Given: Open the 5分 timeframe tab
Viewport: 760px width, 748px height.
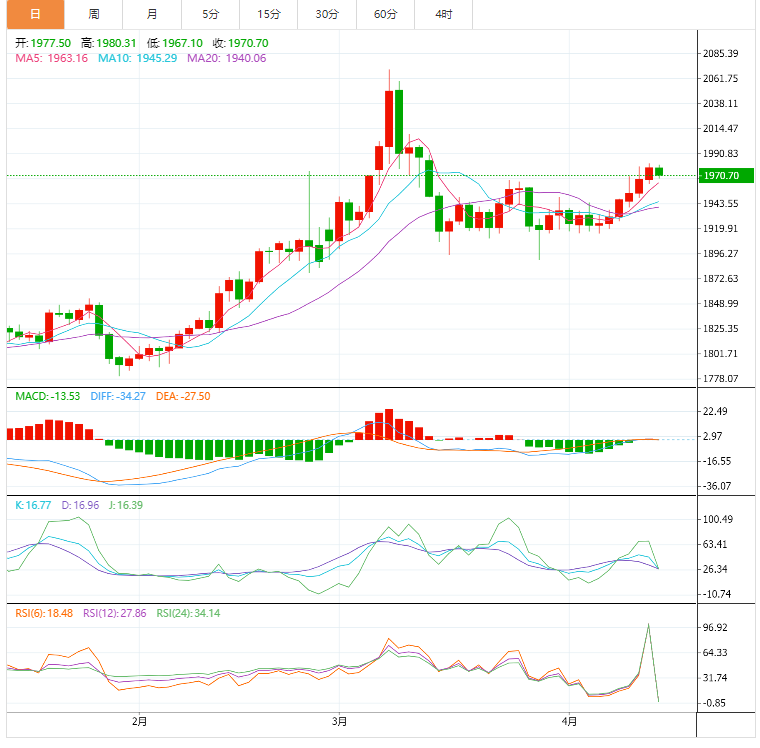Looking at the screenshot, I should [x=210, y=15].
